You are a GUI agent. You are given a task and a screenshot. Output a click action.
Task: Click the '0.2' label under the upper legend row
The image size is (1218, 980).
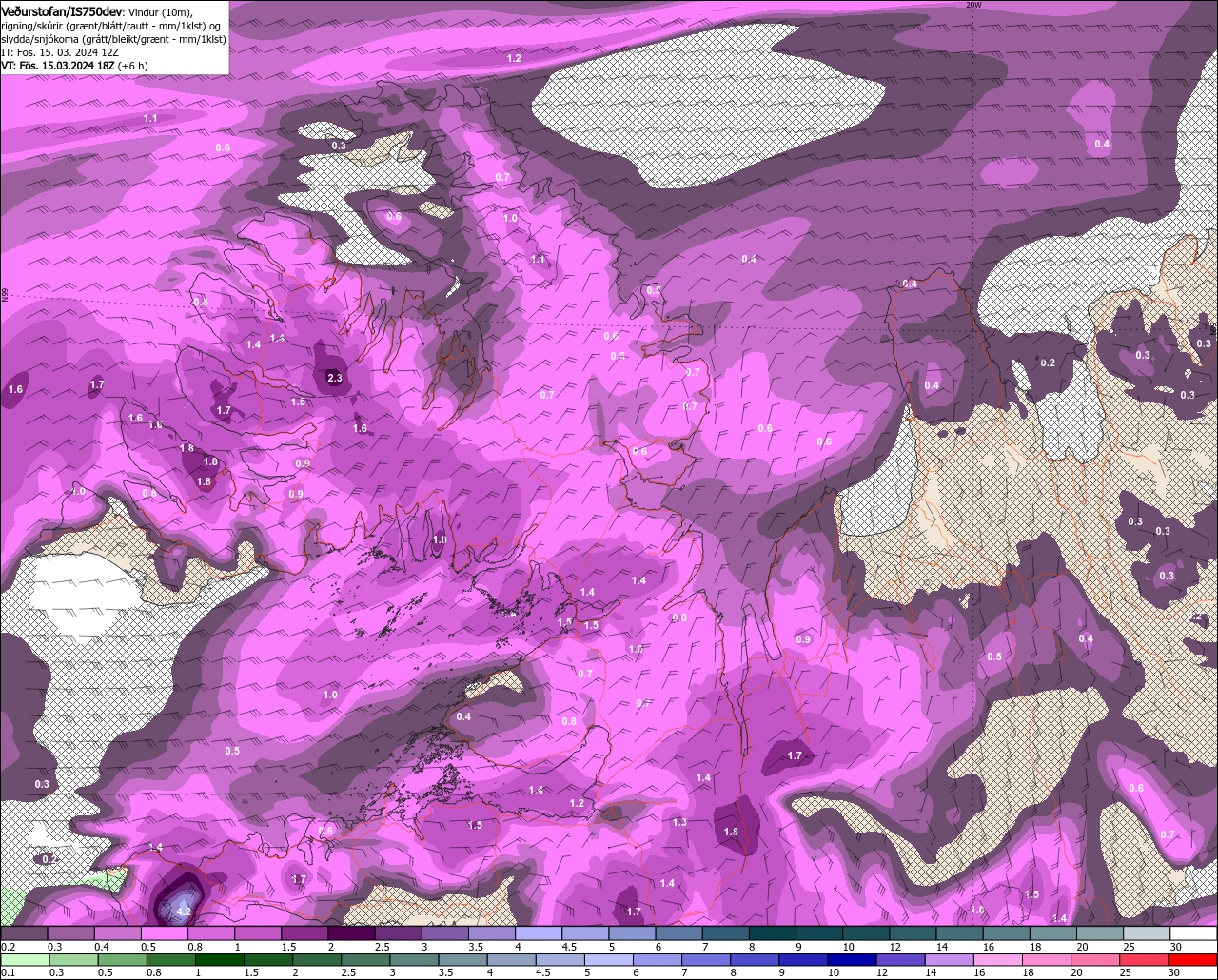8,947
